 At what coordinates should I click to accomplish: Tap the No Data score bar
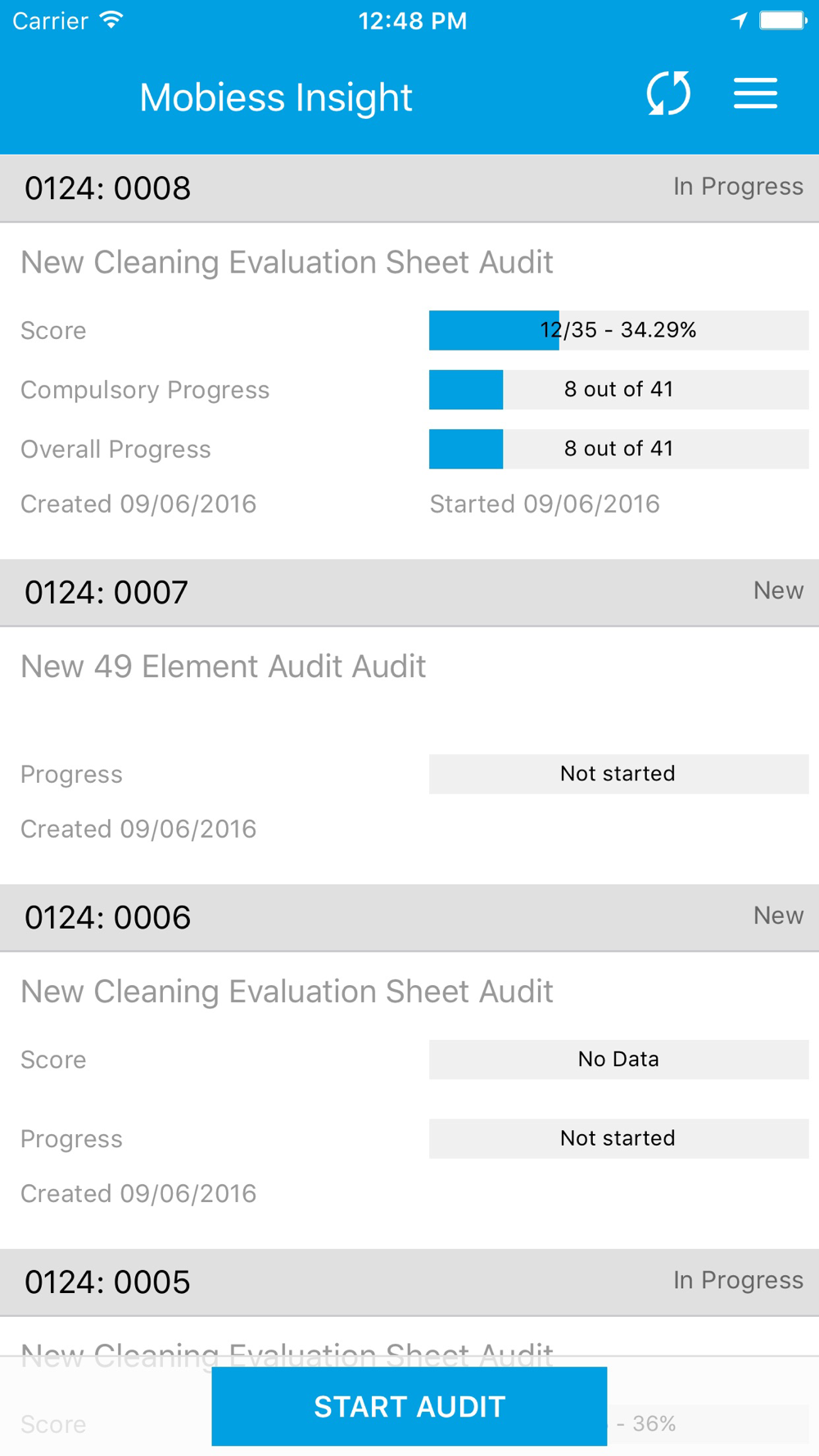coord(618,1060)
